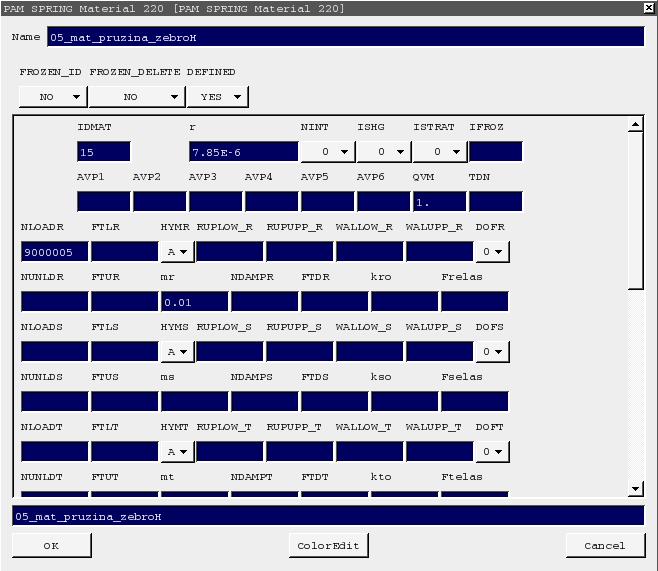The width and height of the screenshot is (658, 571).
Task: Click the AVP2 input field
Action: coord(159,201)
